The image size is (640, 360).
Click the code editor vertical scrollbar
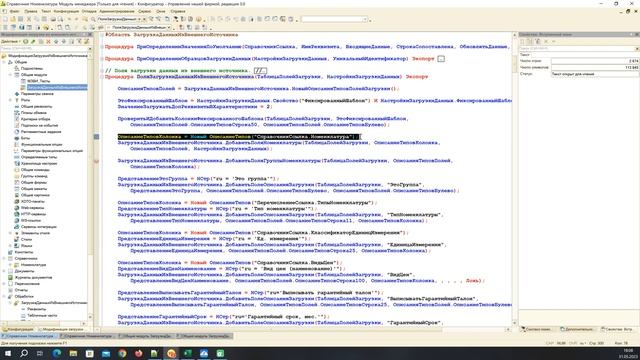click(514, 180)
